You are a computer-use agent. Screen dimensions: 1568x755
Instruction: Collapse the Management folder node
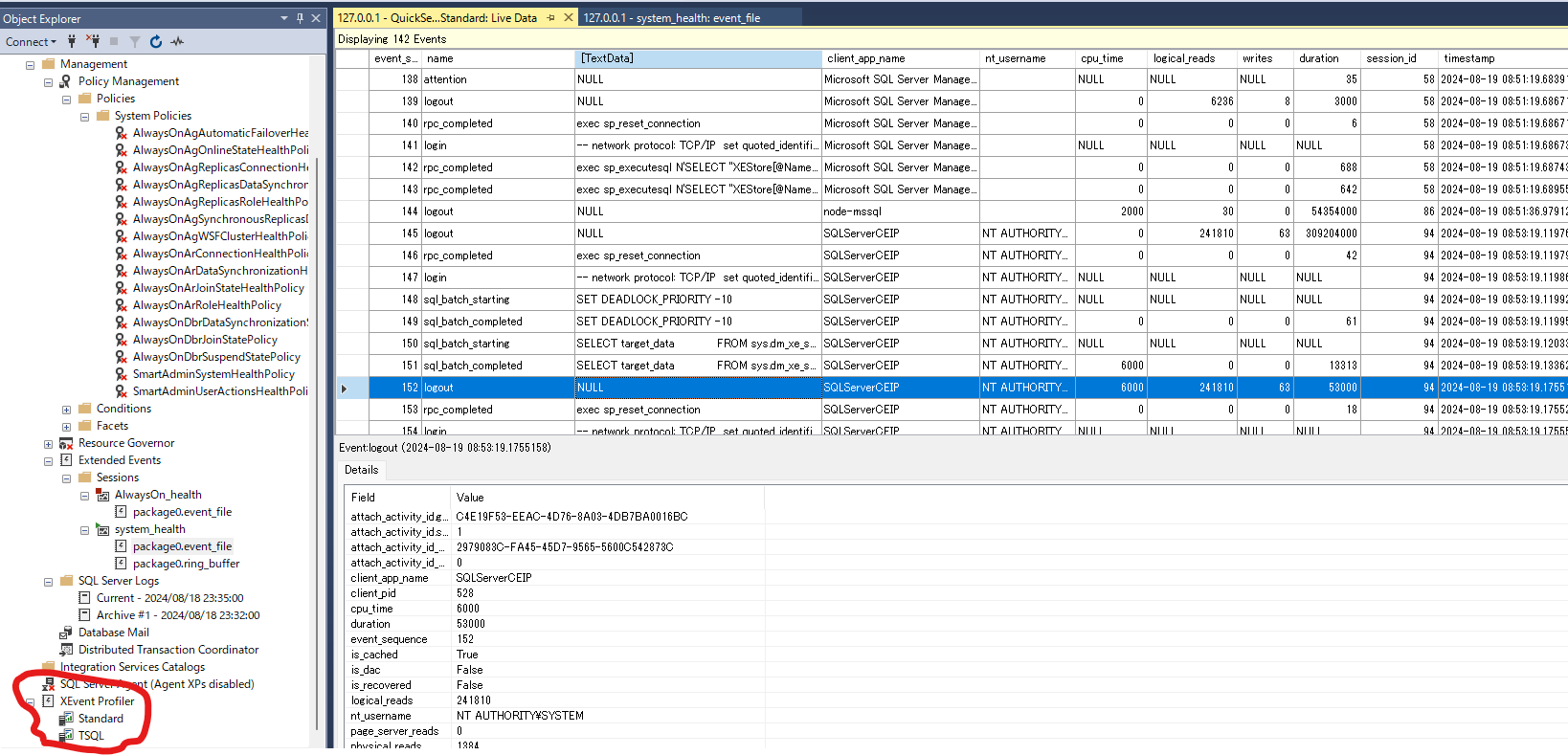point(30,65)
